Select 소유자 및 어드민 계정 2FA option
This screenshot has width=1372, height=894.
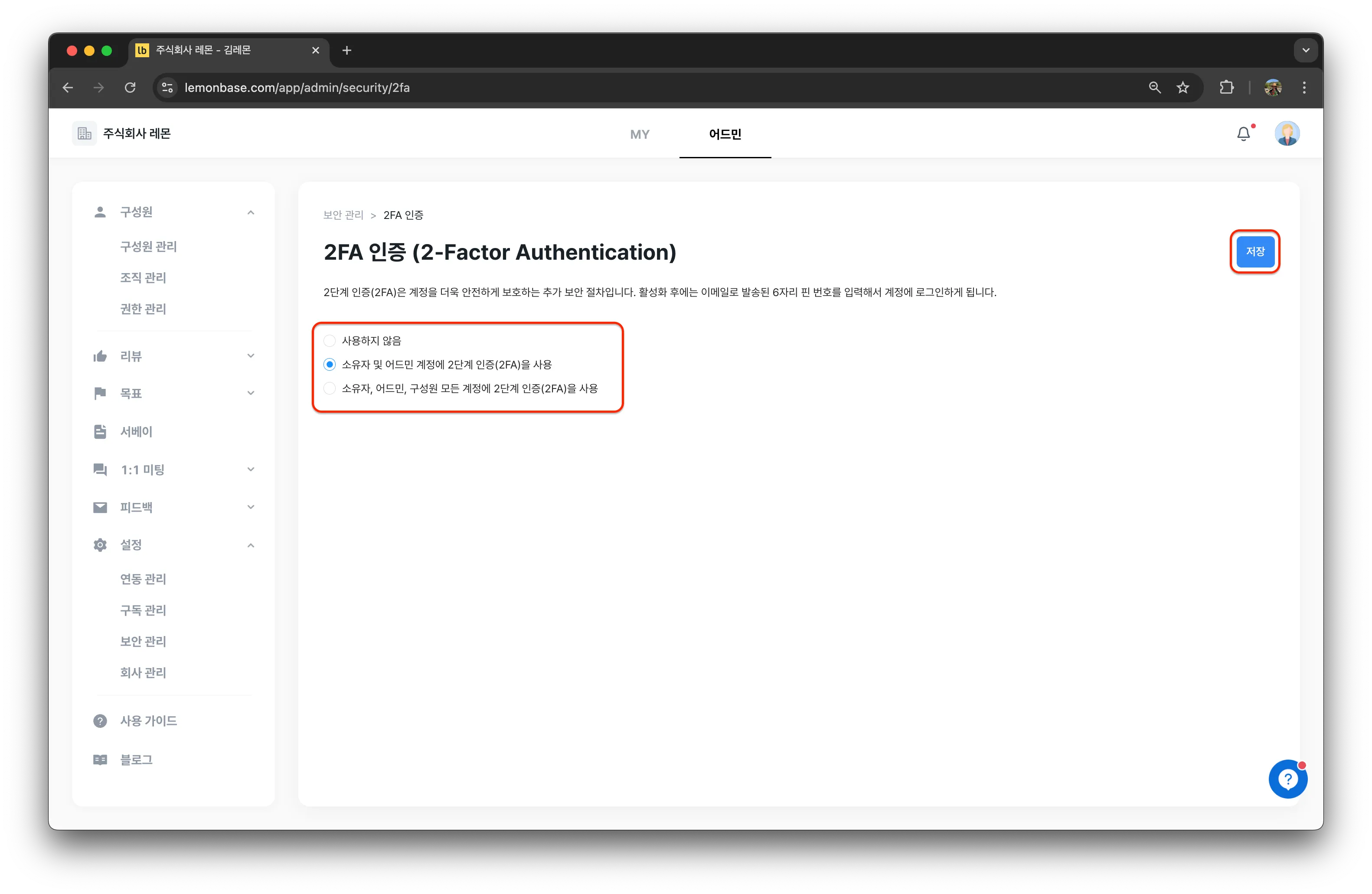coord(329,364)
